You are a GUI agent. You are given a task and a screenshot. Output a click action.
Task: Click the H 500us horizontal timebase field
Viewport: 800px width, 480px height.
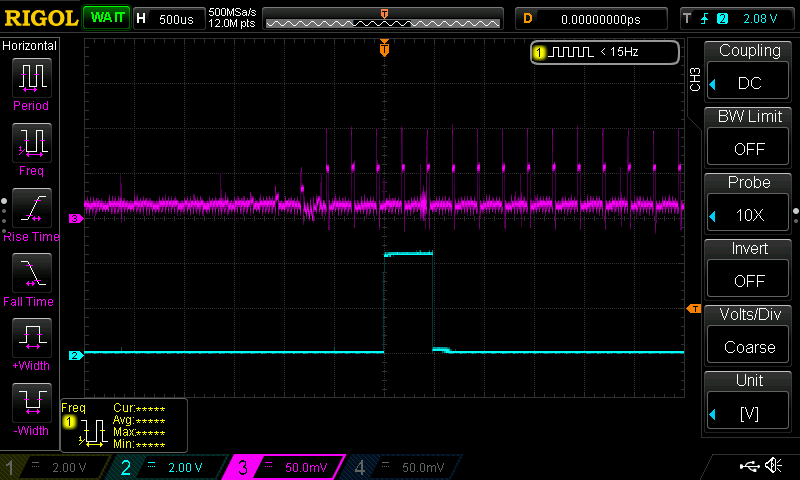[x=169, y=19]
